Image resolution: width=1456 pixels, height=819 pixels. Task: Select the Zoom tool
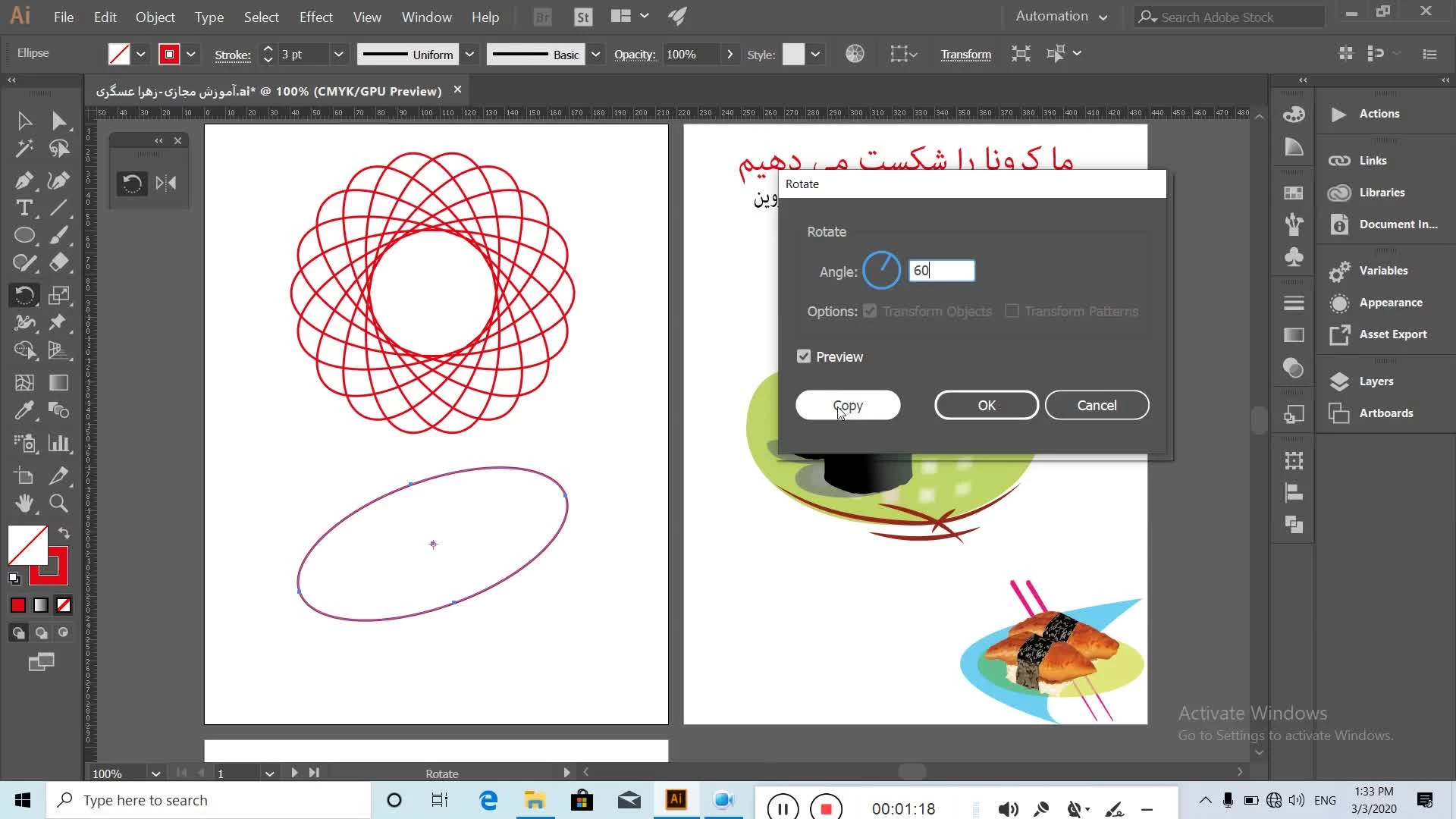tap(58, 503)
